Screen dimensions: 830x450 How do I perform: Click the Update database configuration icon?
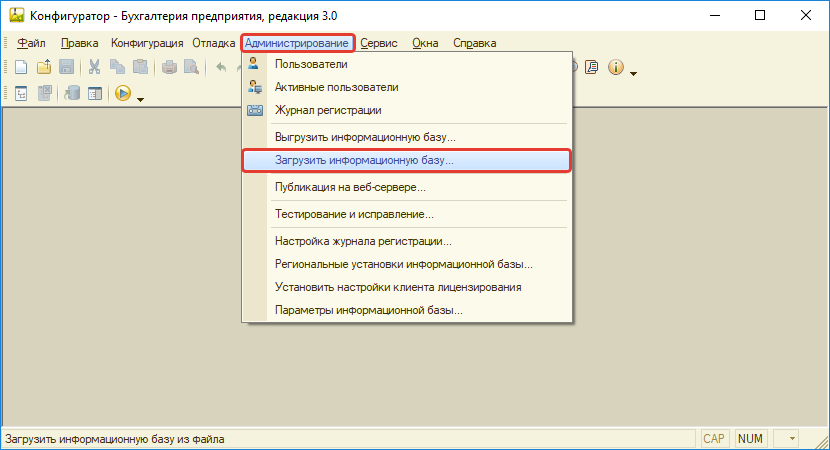[x=72, y=94]
